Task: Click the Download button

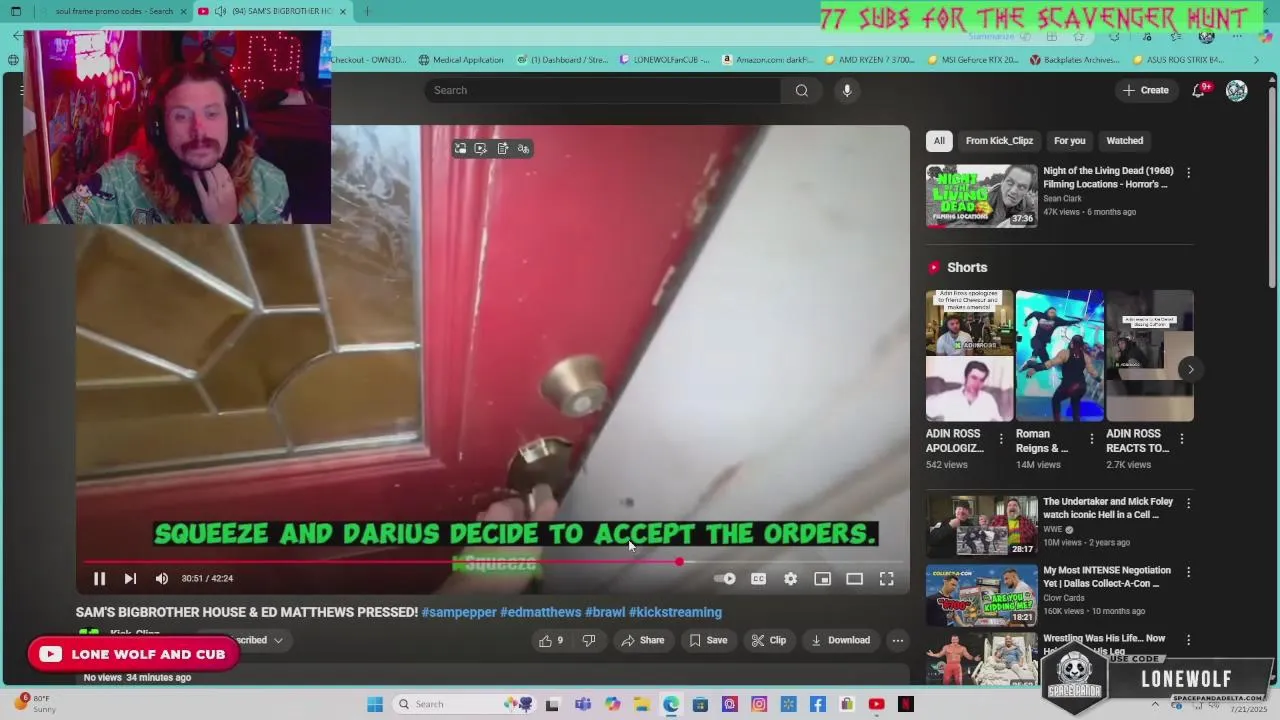Action: 840,641
